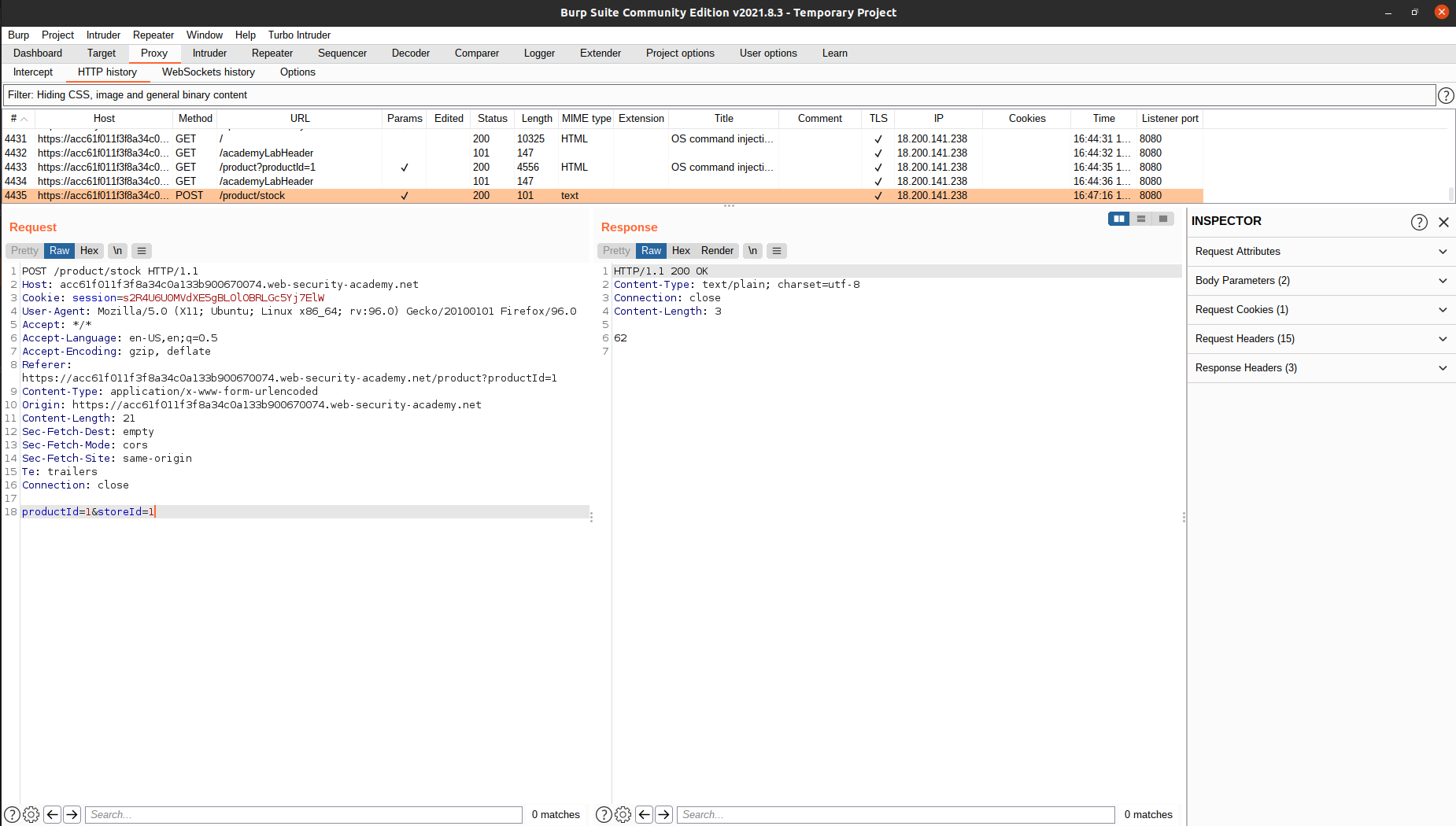Open the Burp menu
This screenshot has width=1456, height=826.
point(18,35)
